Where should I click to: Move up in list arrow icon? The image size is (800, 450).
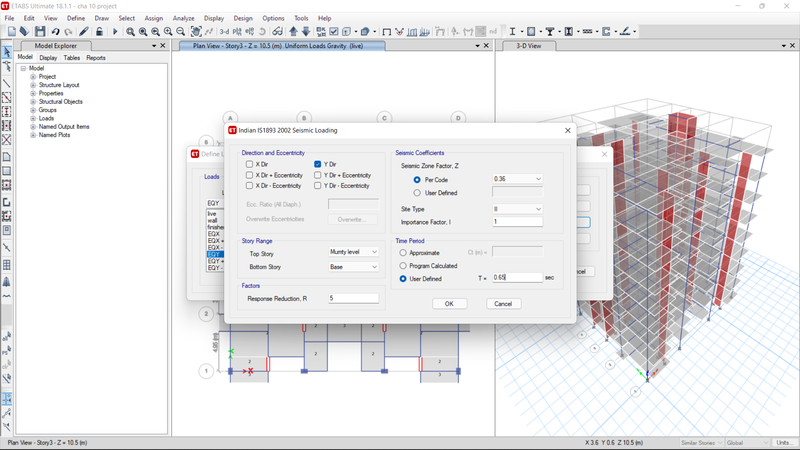pyautogui.click(x=293, y=32)
